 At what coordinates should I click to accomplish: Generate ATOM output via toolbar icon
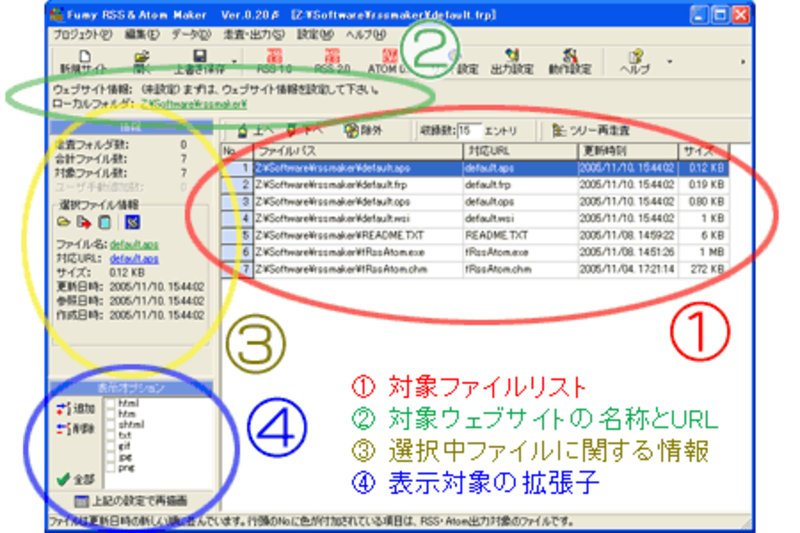click(x=387, y=62)
